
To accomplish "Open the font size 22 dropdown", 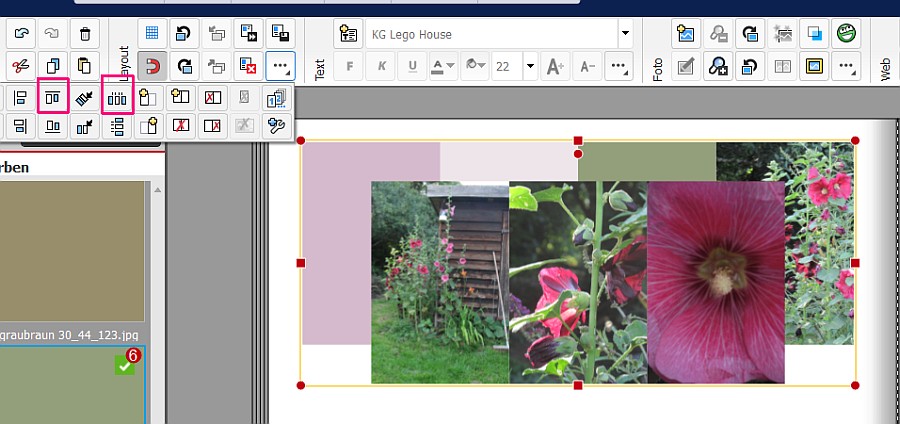I will point(530,67).
